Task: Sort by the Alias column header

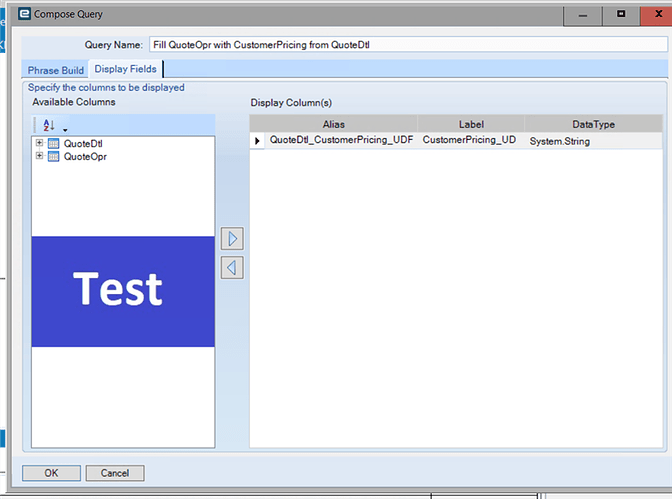Action: pos(333,124)
